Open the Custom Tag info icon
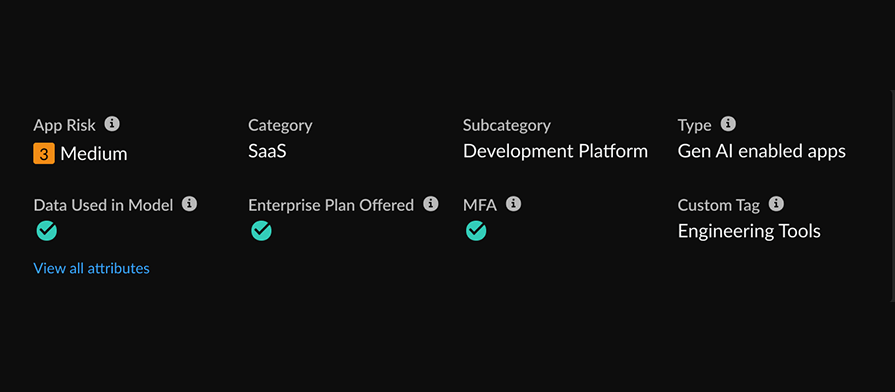Image resolution: width=895 pixels, height=392 pixels. [x=776, y=204]
